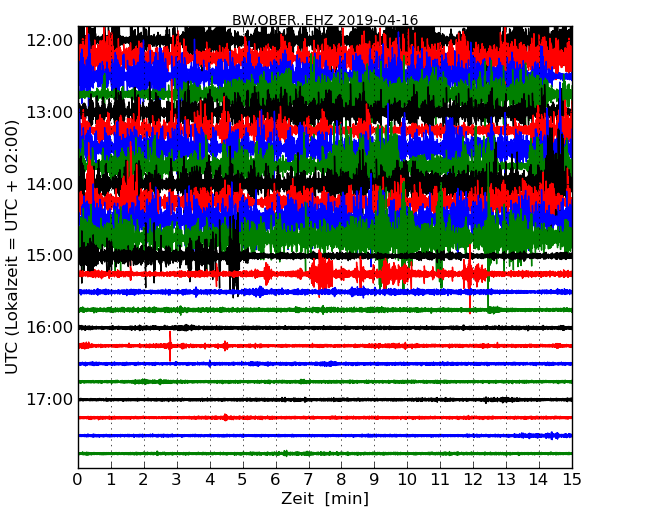This screenshot has width=650, height=520.
Task: Click the x-axis tick label 4
Action: 210,480
